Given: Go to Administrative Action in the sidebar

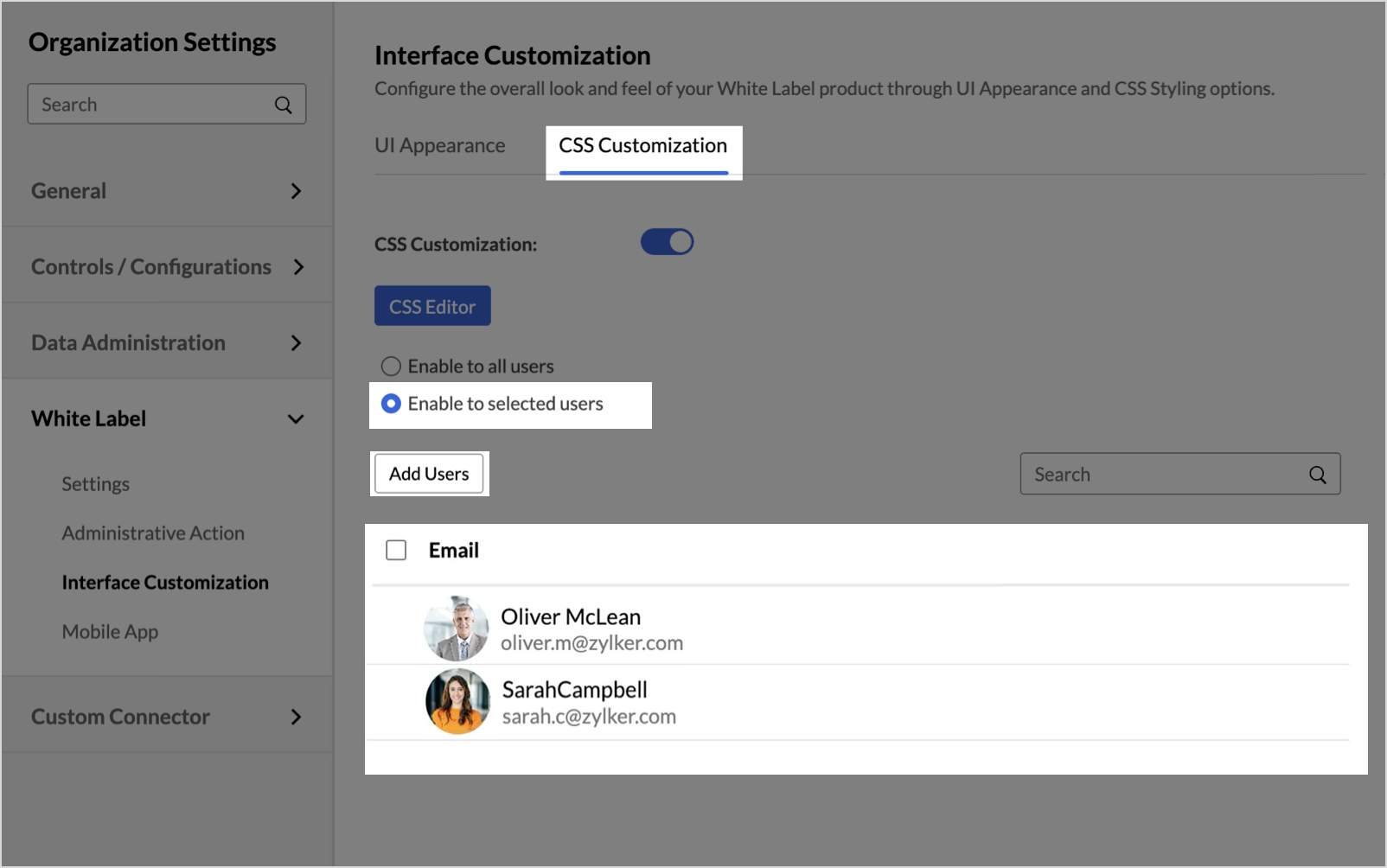Looking at the screenshot, I should pyautogui.click(x=153, y=533).
